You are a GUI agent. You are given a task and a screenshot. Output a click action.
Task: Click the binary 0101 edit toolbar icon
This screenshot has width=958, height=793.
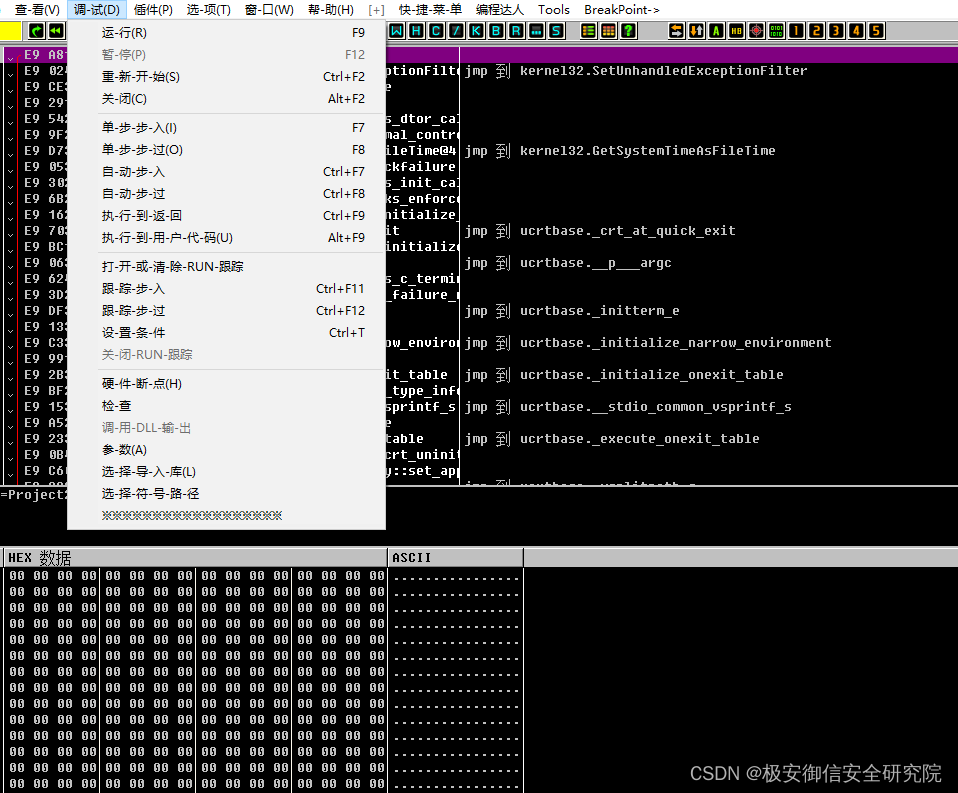coord(776,31)
